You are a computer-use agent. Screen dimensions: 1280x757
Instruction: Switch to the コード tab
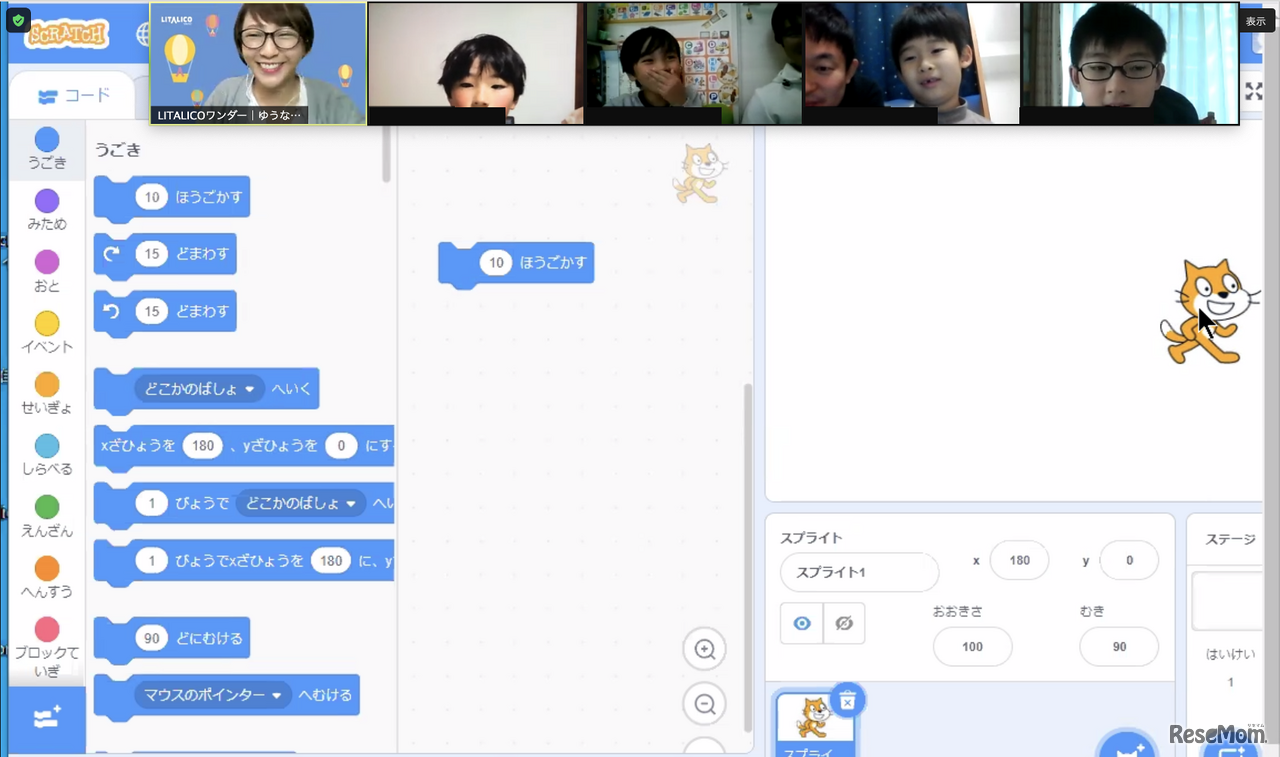[74, 97]
